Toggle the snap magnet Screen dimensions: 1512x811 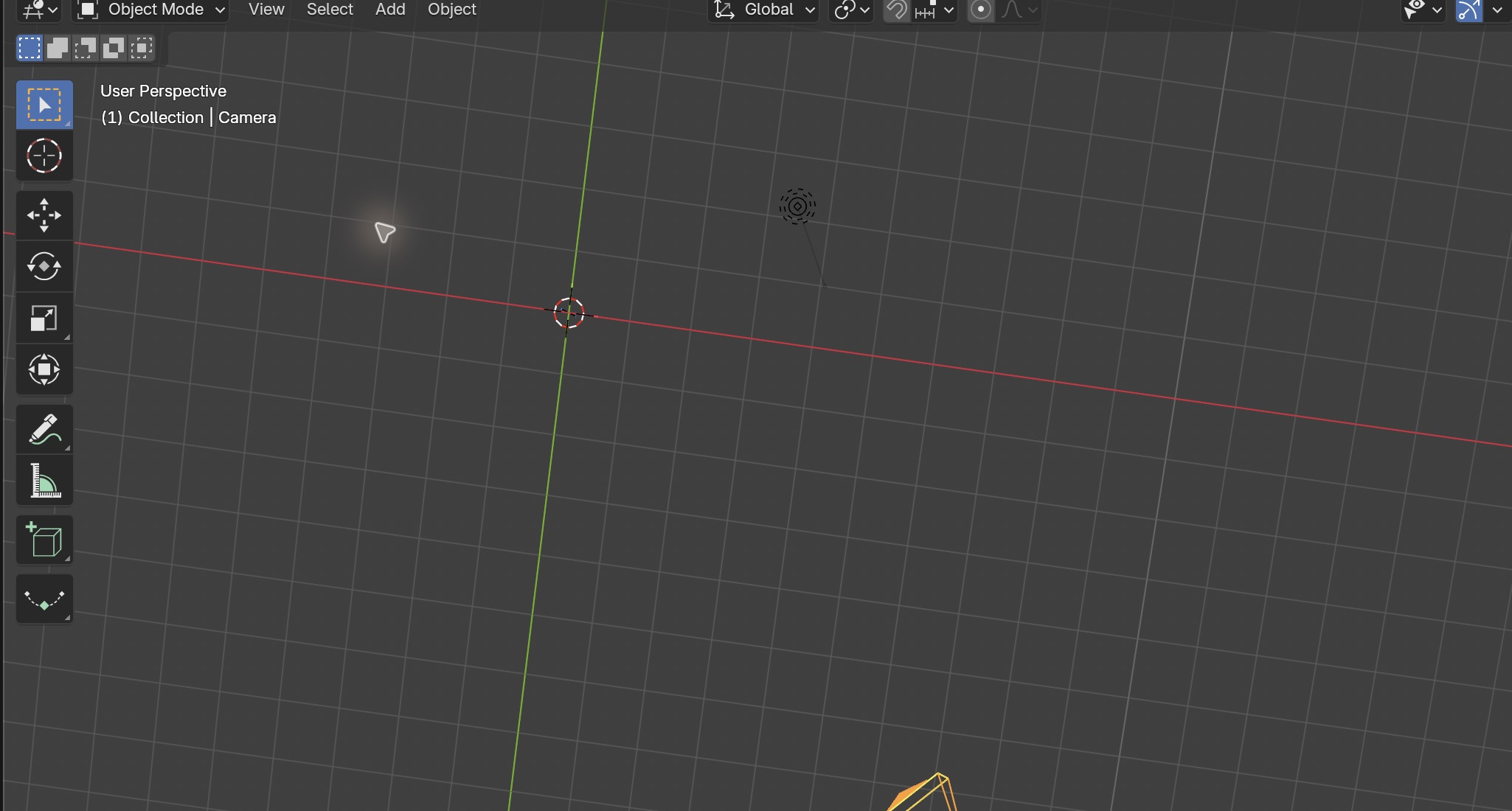(897, 10)
